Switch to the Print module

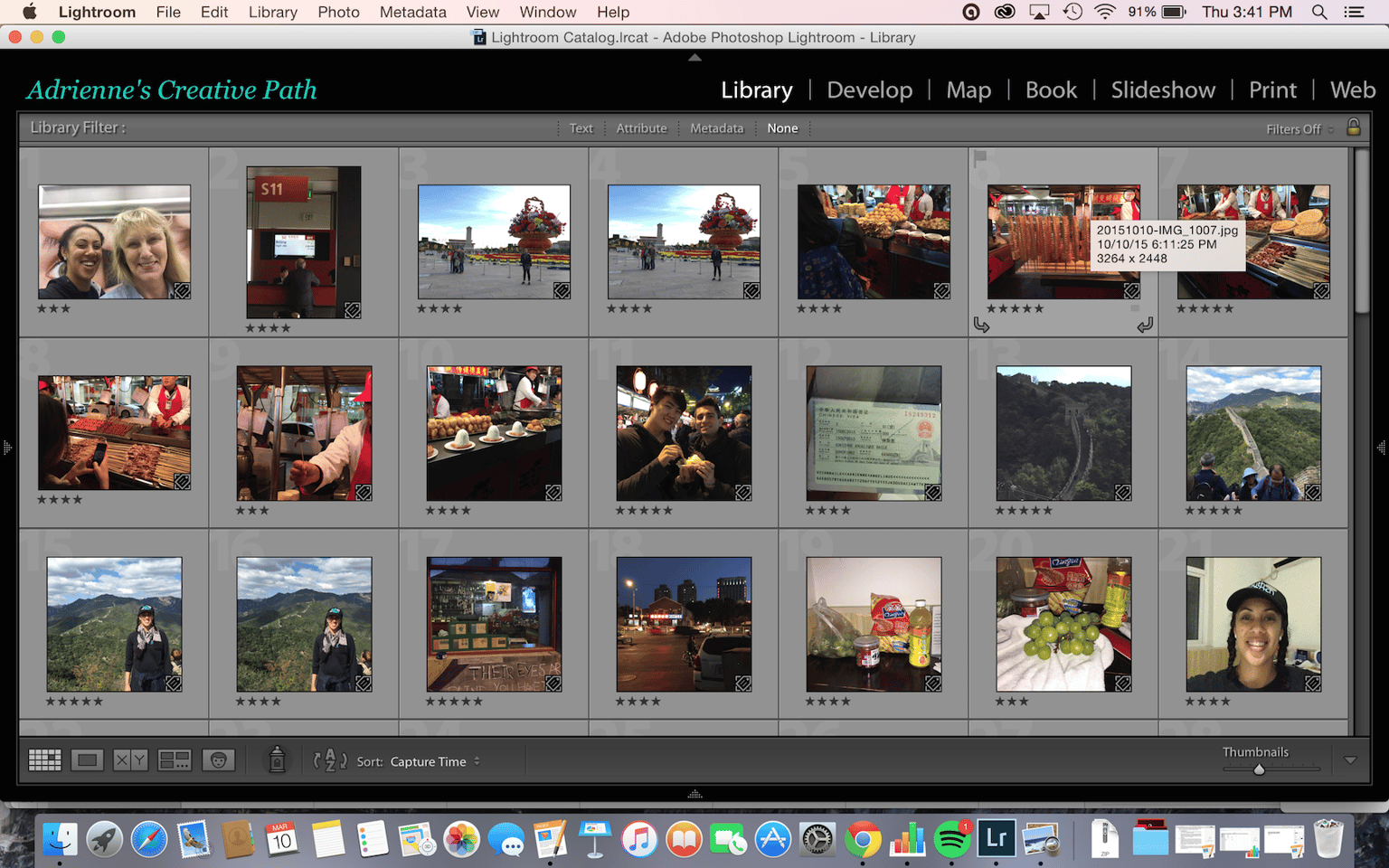click(x=1272, y=90)
